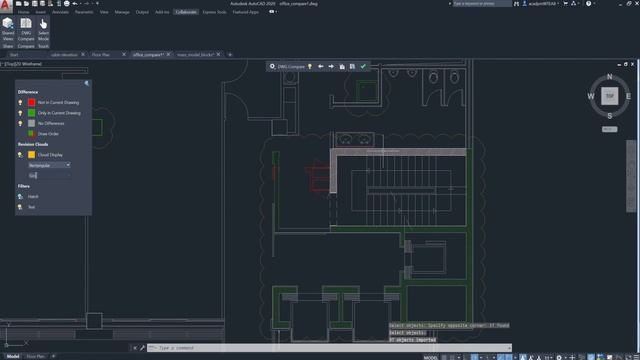640x360 pixels.
Task: Click the Top 2D Wireframe viewport label
Action: click(x=22, y=64)
